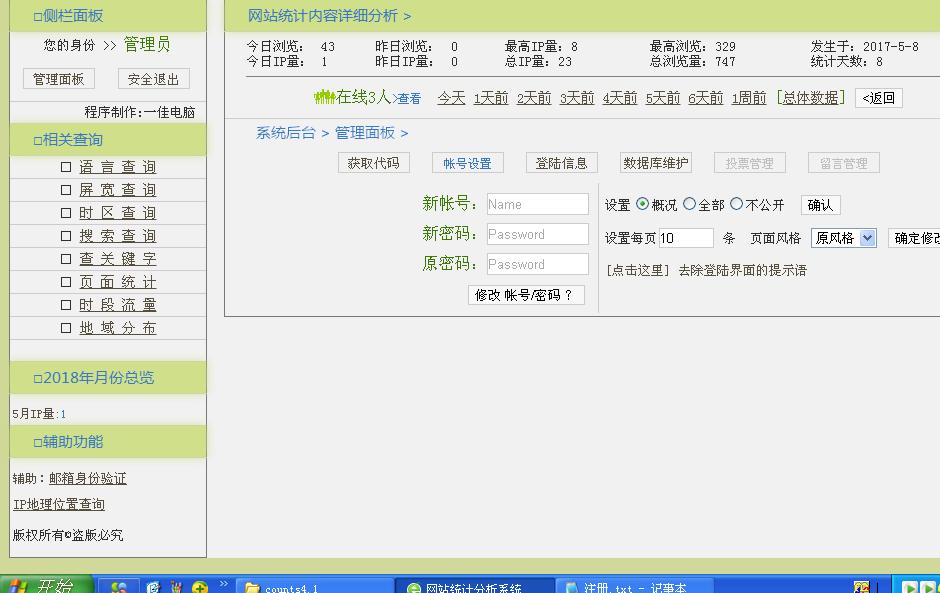This screenshot has height=593, width=940.
Task: View stats for 今天
Action: 451,98
